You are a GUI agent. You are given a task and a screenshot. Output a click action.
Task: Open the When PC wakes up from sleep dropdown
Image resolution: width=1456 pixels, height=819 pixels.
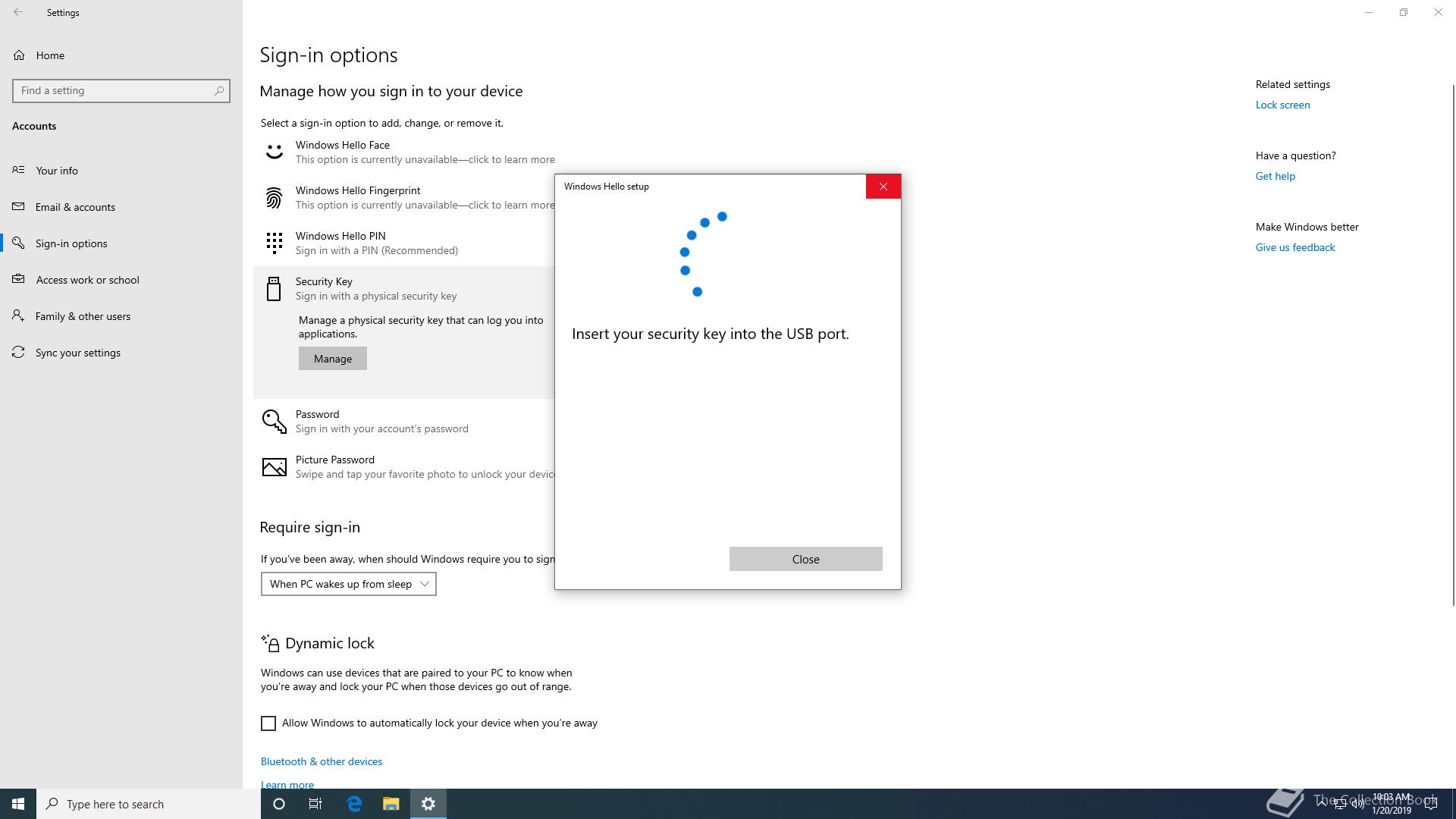coord(349,584)
